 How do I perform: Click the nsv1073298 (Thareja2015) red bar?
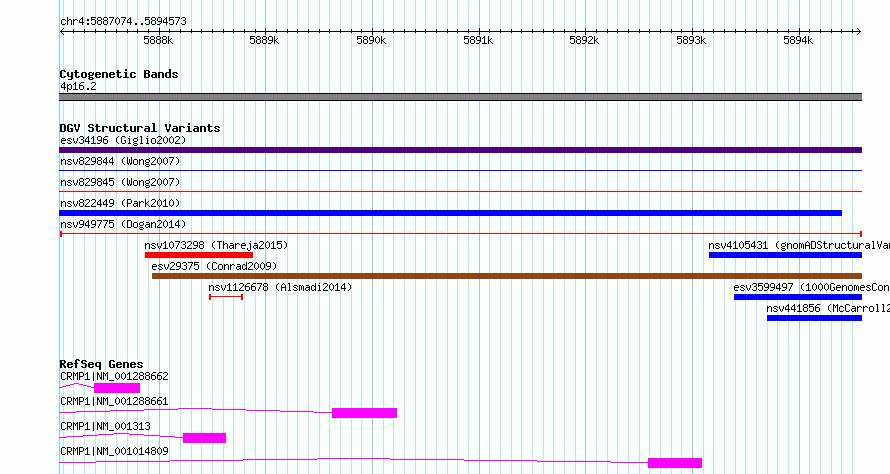pos(199,255)
